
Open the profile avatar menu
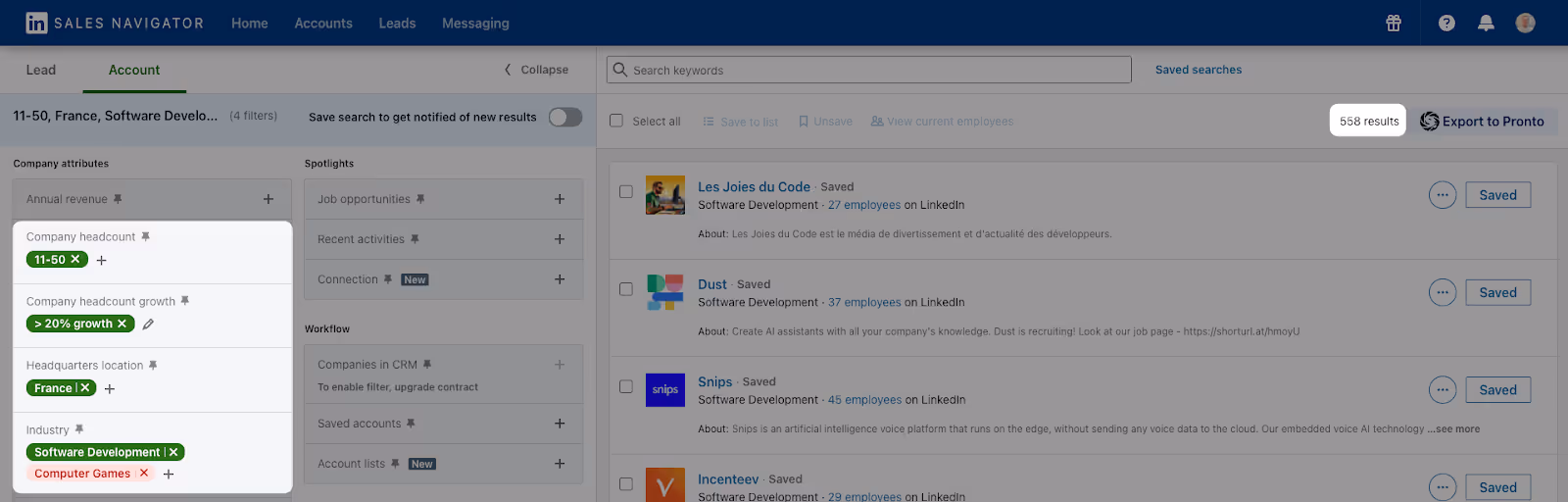[x=1525, y=24]
